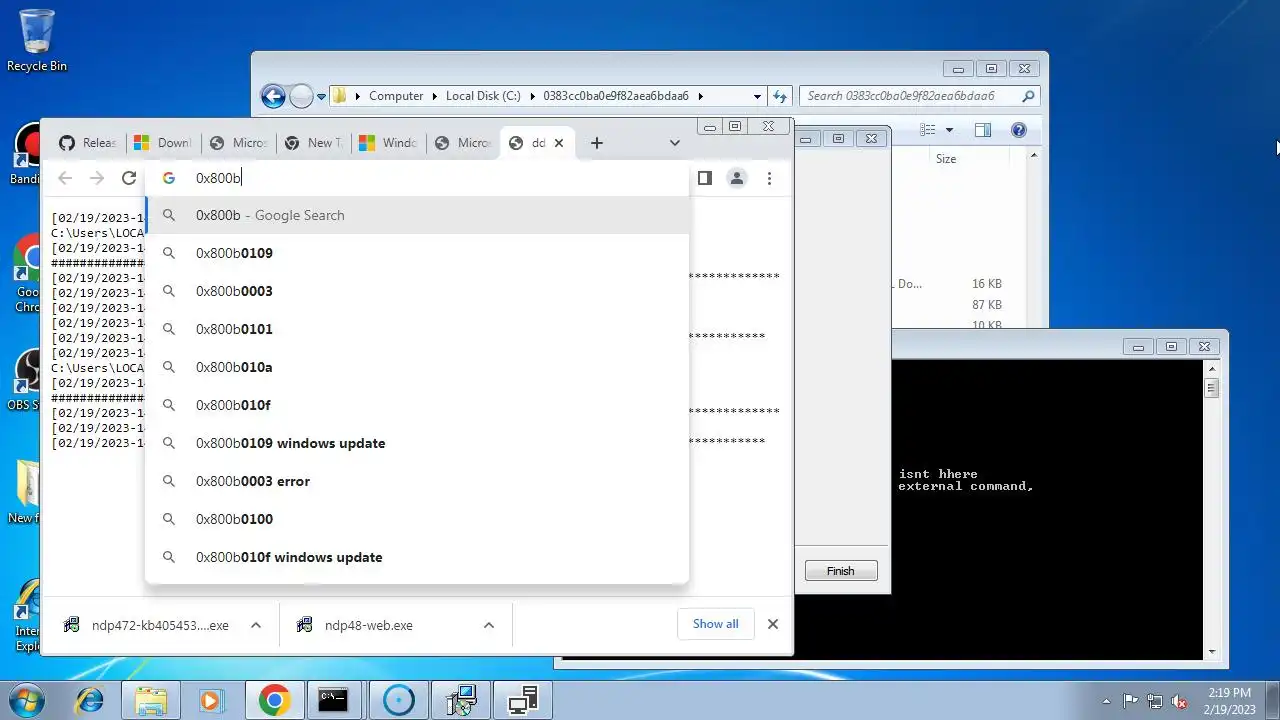Switch to the Windows tab
1280x720 pixels.
(387, 143)
